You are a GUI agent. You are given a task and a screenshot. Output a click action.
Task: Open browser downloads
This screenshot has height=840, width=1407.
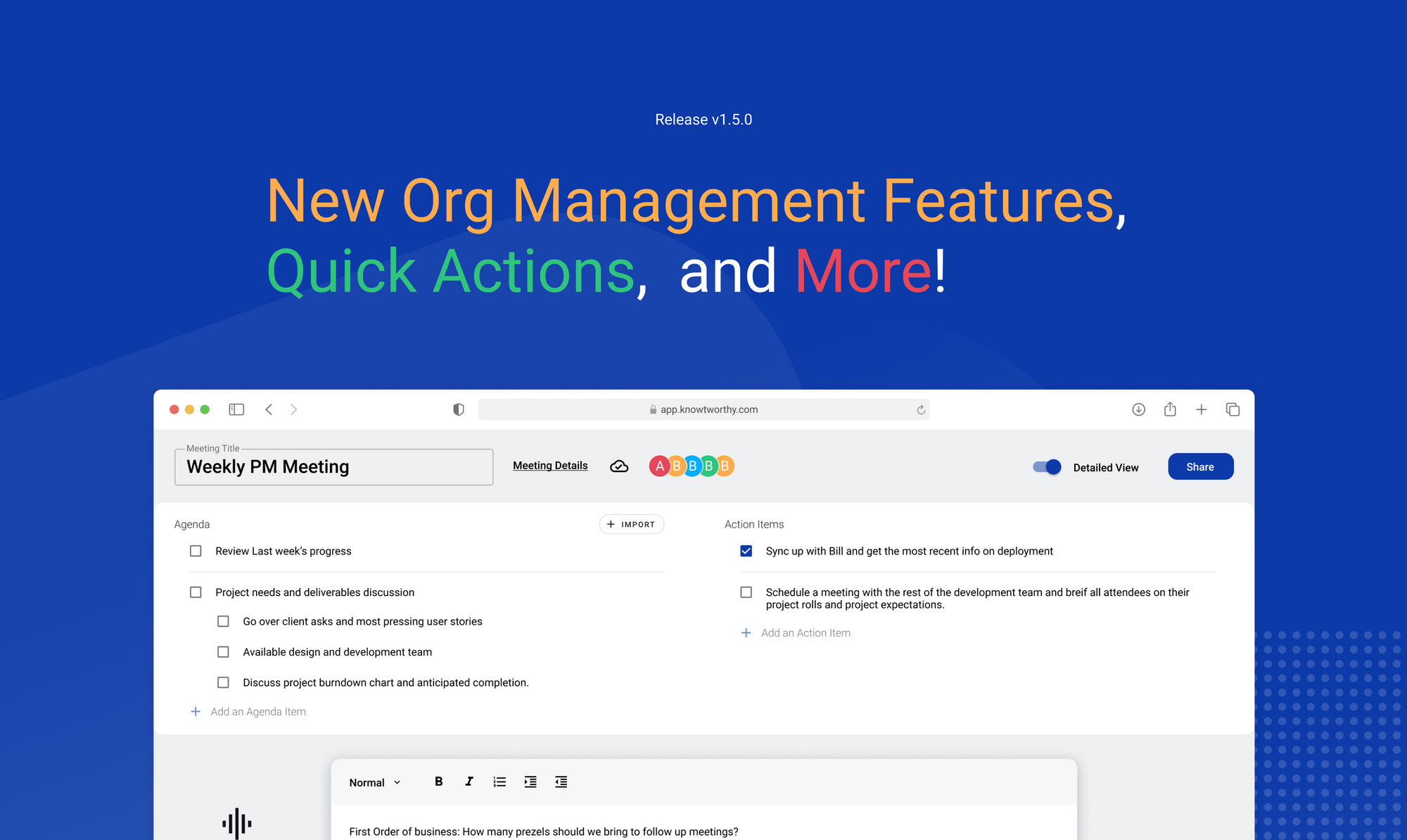coord(1138,409)
